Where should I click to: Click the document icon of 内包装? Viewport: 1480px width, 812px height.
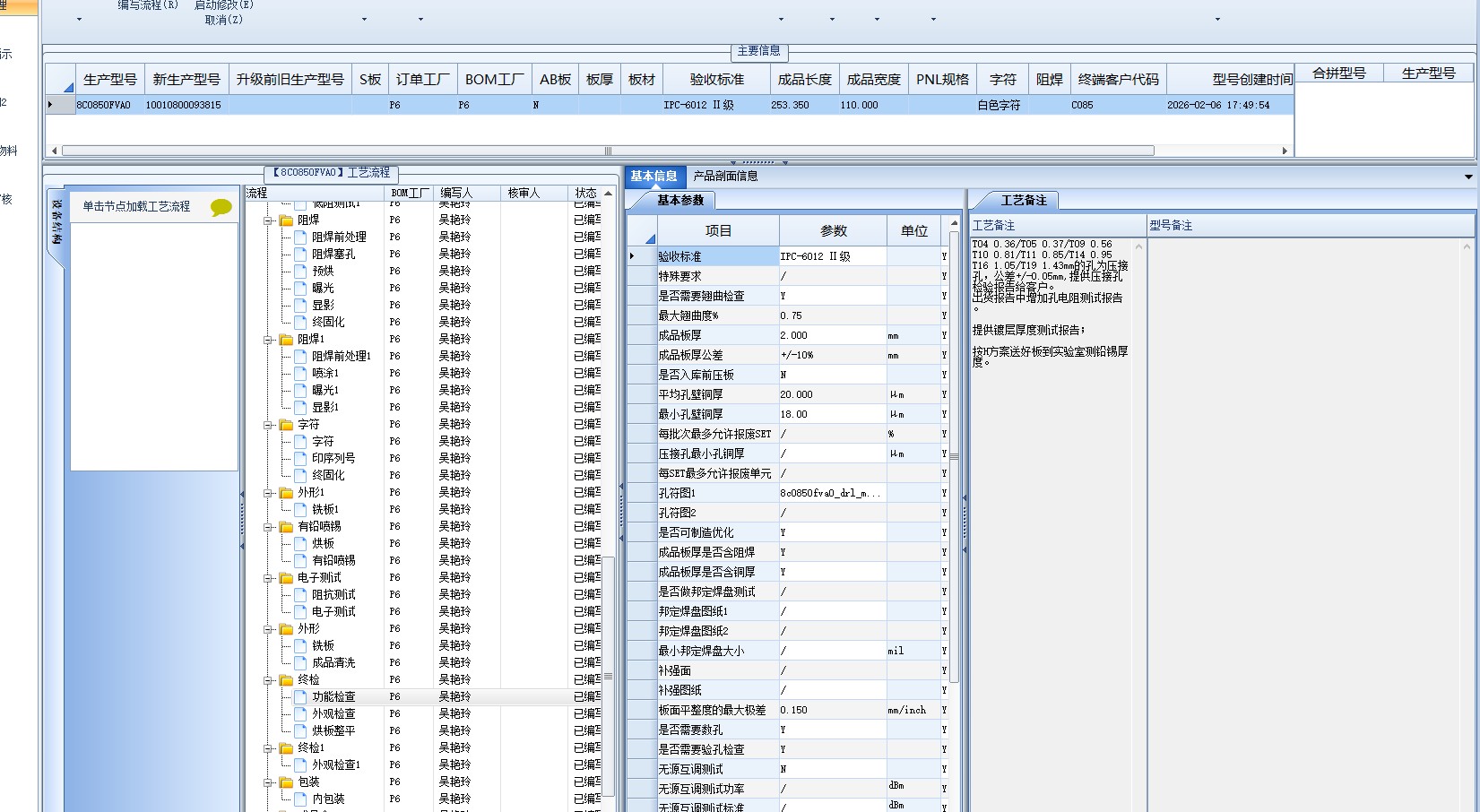click(x=301, y=799)
